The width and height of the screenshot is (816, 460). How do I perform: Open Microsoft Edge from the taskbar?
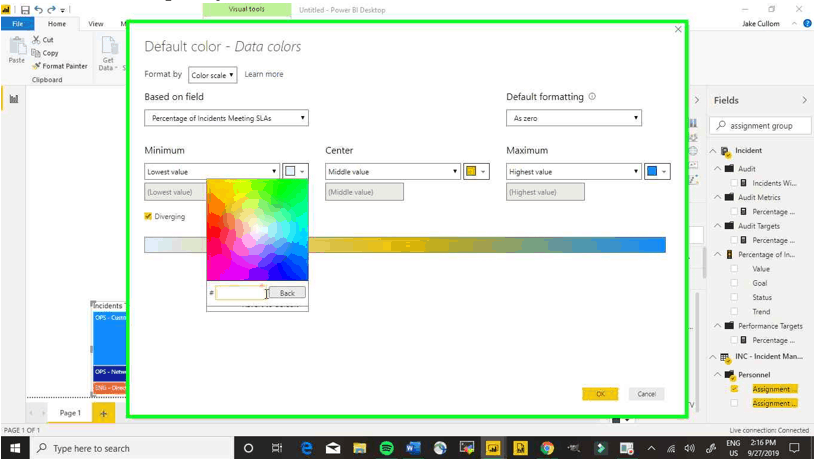[307, 448]
